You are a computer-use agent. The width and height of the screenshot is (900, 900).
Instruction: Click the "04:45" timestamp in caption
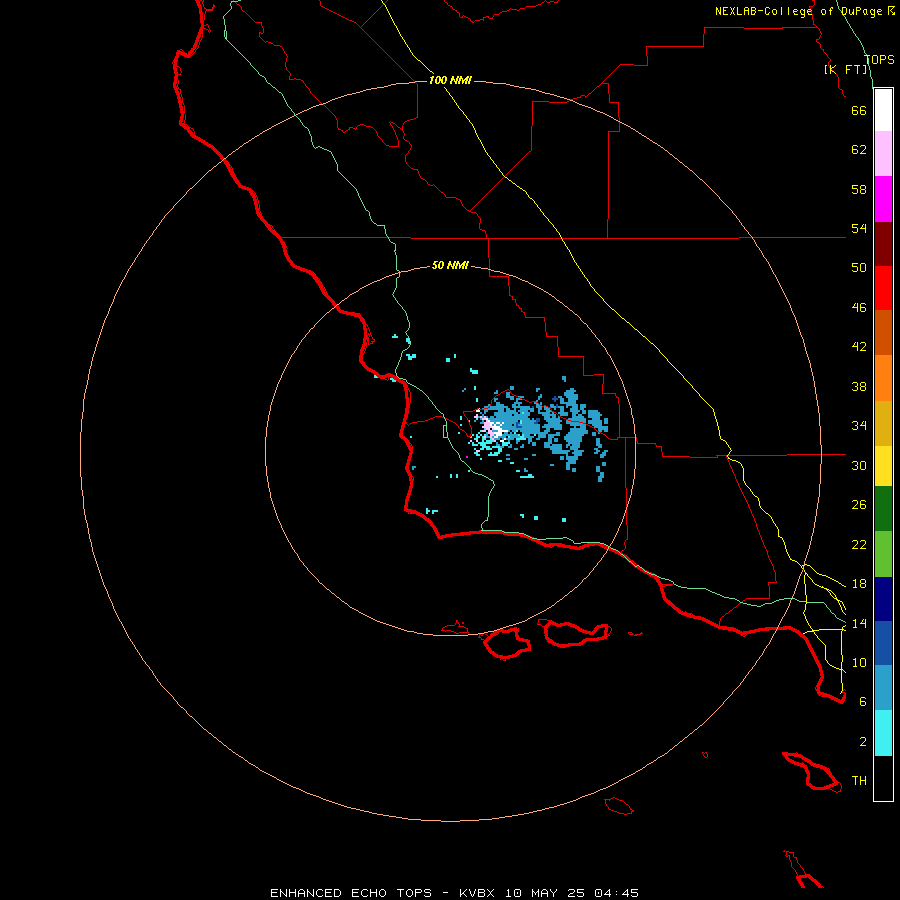[616, 893]
